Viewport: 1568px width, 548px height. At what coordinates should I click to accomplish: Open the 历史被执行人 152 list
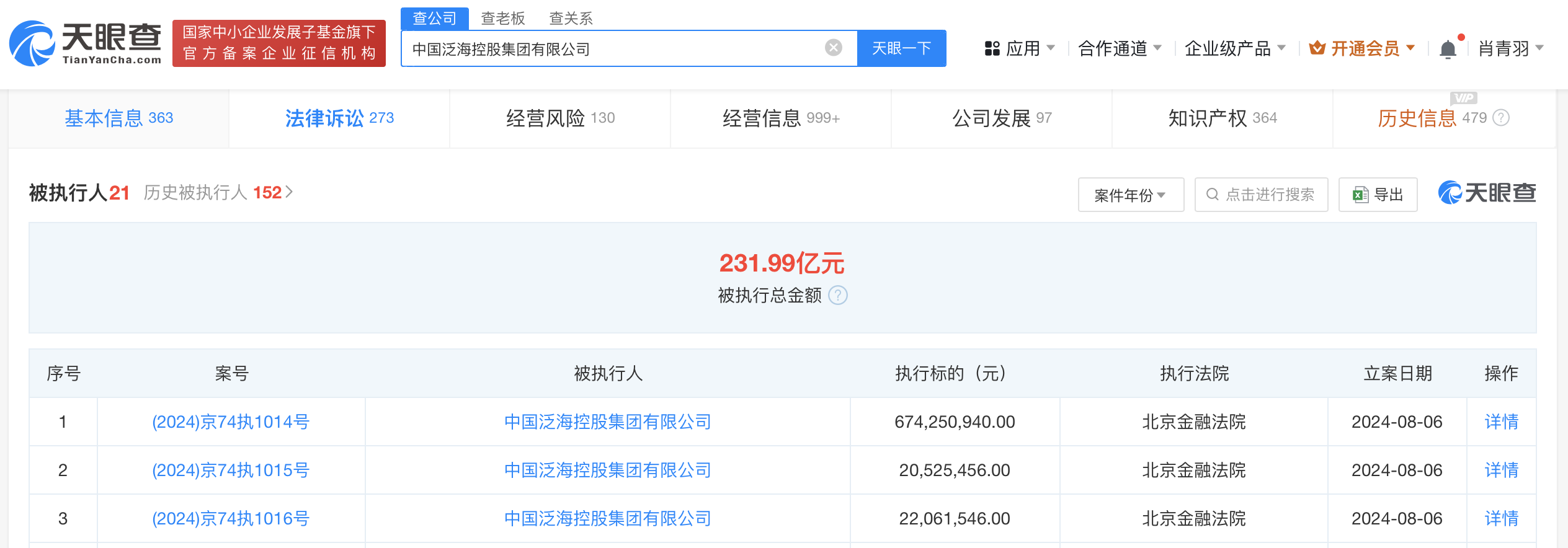point(218,193)
